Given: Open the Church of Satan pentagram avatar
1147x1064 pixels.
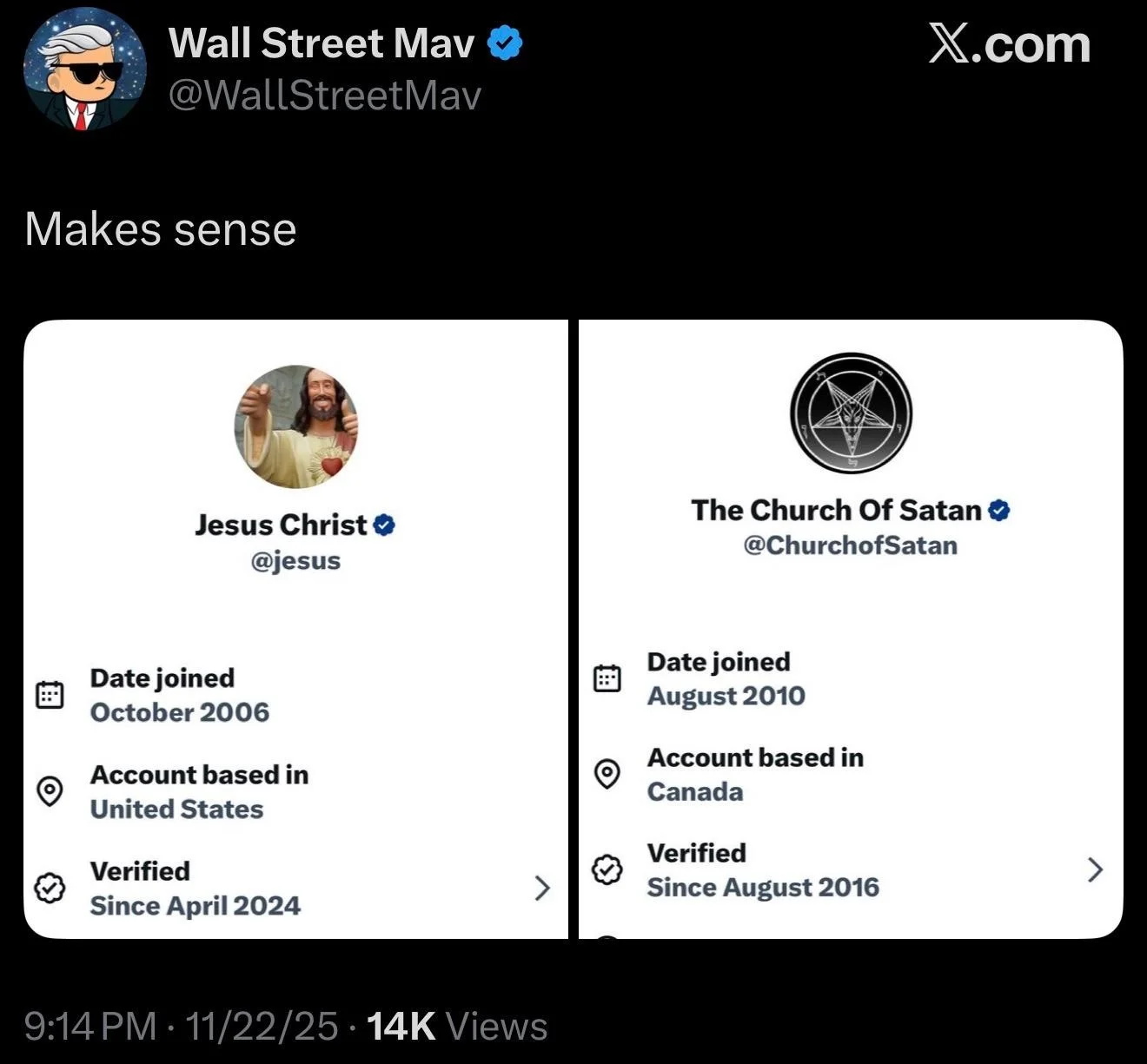Looking at the screenshot, I should click(x=851, y=412).
